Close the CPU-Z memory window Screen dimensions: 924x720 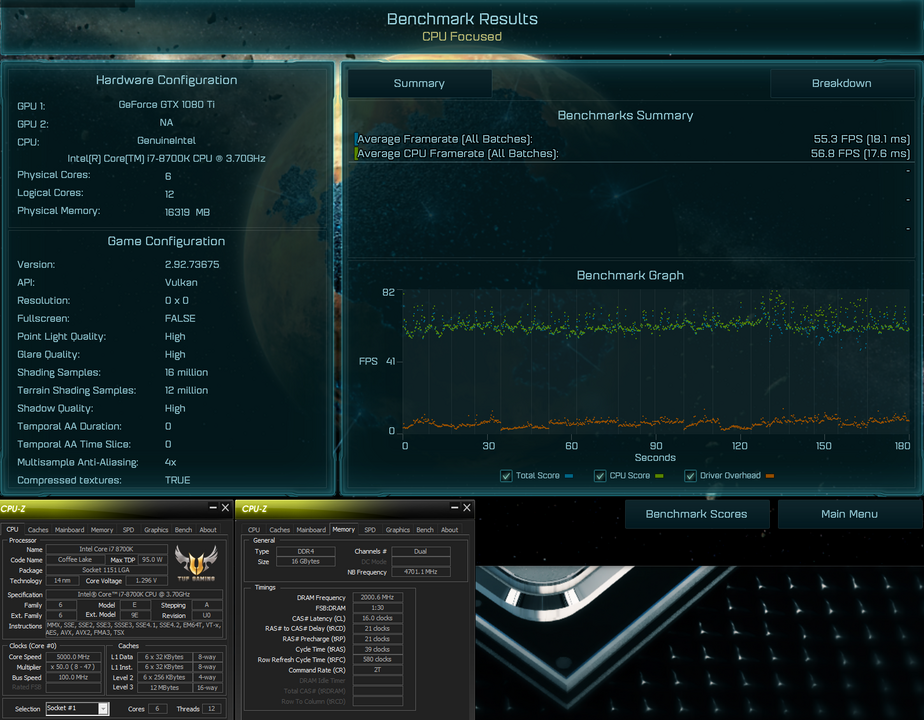pos(467,507)
